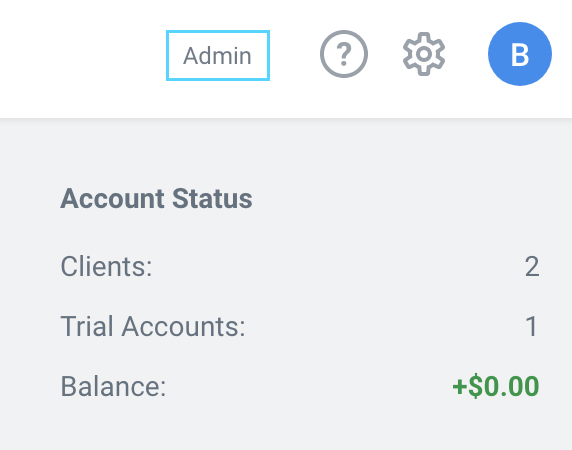Click the Clients count of 2
572x450 pixels.
(x=532, y=266)
